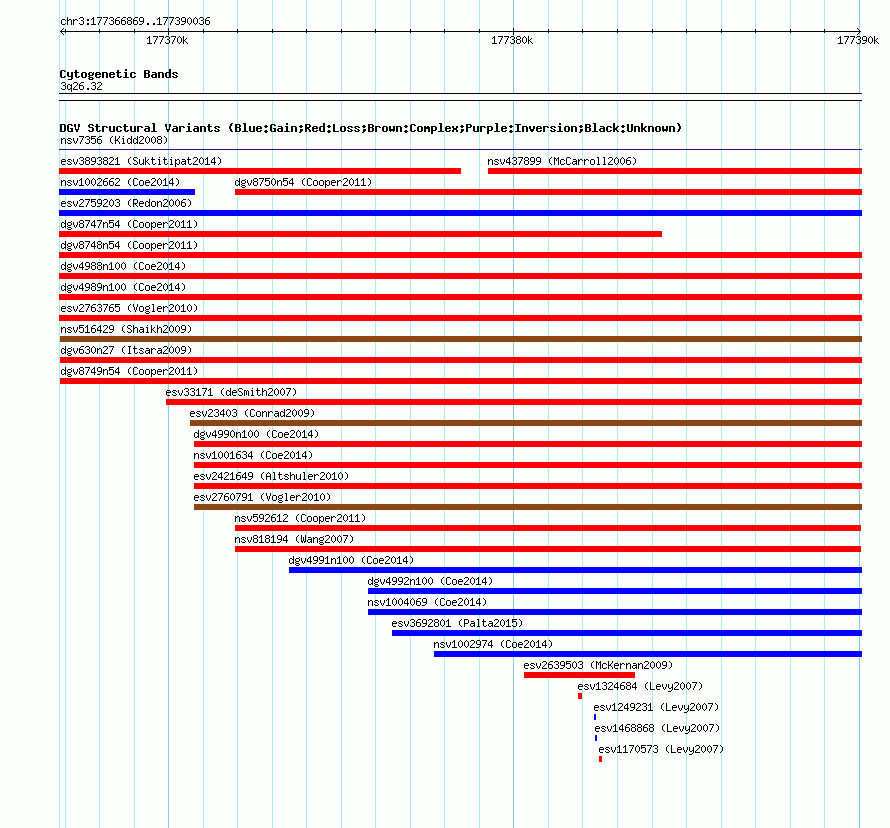Click the blue bar under dgv4991n100
Screen dimensions: 890x828
(576, 570)
